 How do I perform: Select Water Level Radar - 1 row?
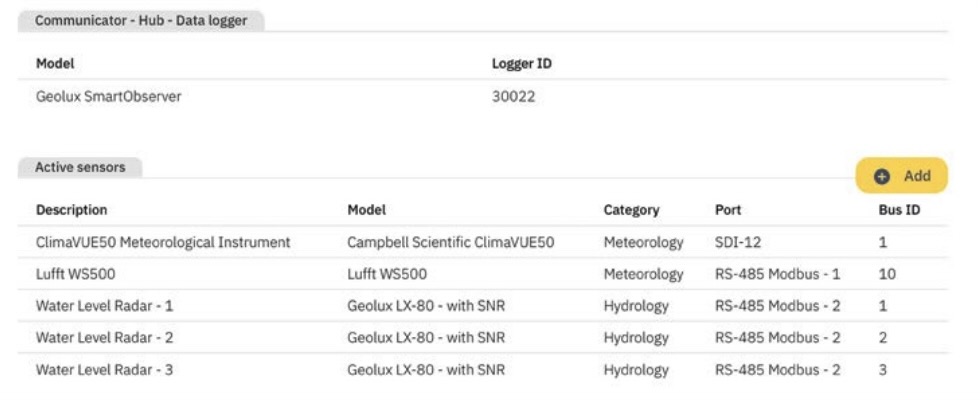(x=104, y=306)
